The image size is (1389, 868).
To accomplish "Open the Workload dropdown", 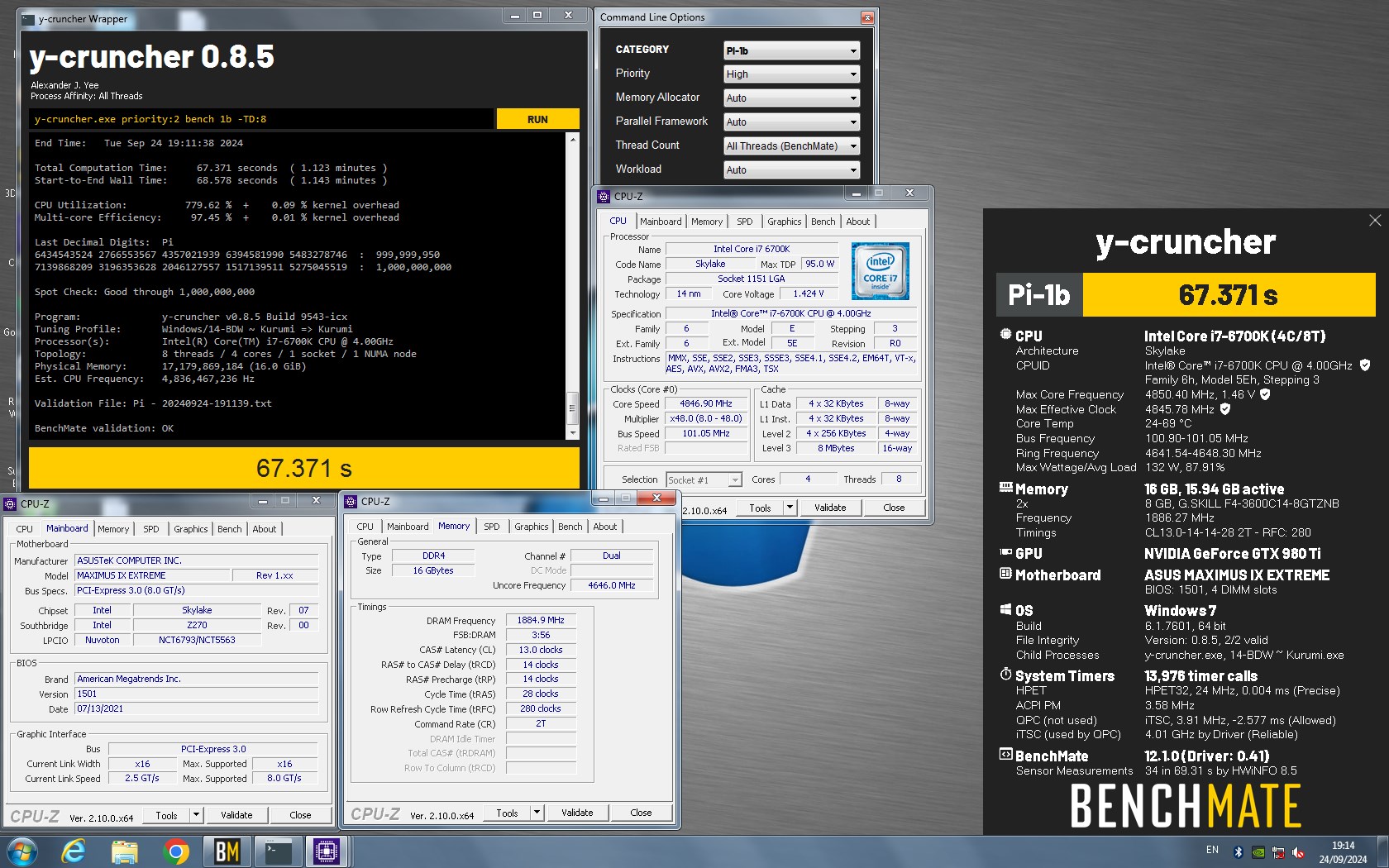I will tap(791, 169).
